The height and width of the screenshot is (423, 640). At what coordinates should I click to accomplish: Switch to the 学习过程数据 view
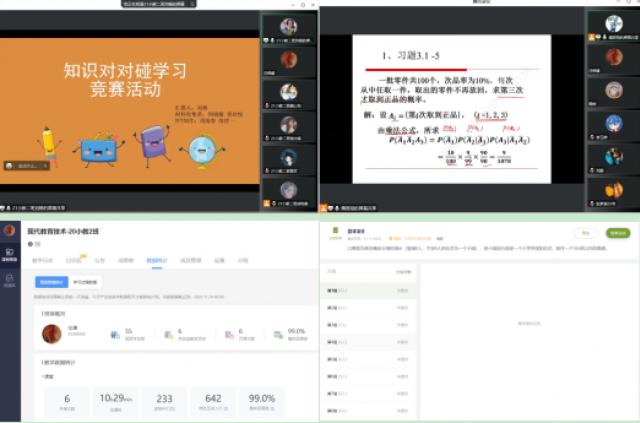pos(87,283)
